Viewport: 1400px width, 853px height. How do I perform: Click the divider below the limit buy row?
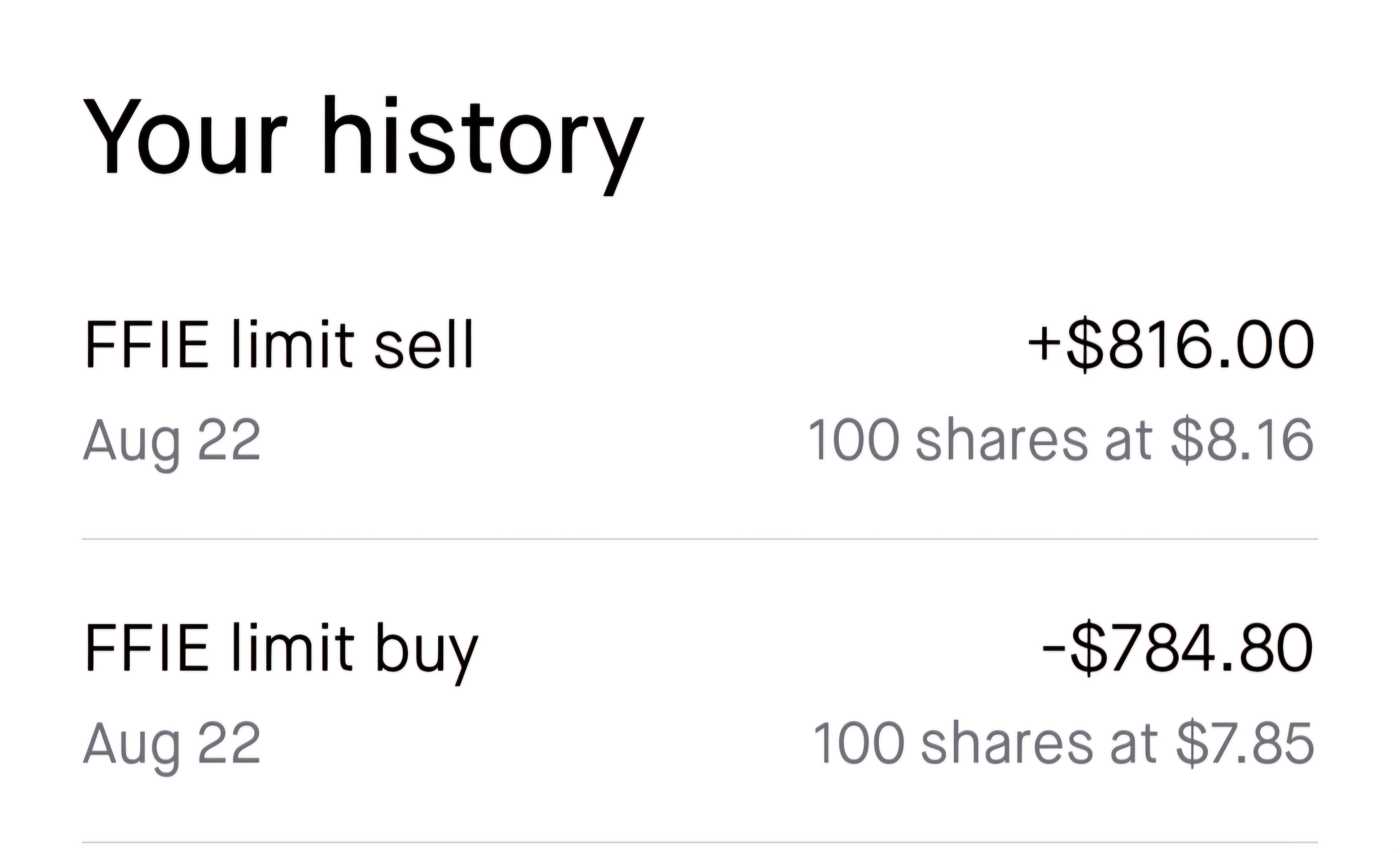pyautogui.click(x=699, y=842)
